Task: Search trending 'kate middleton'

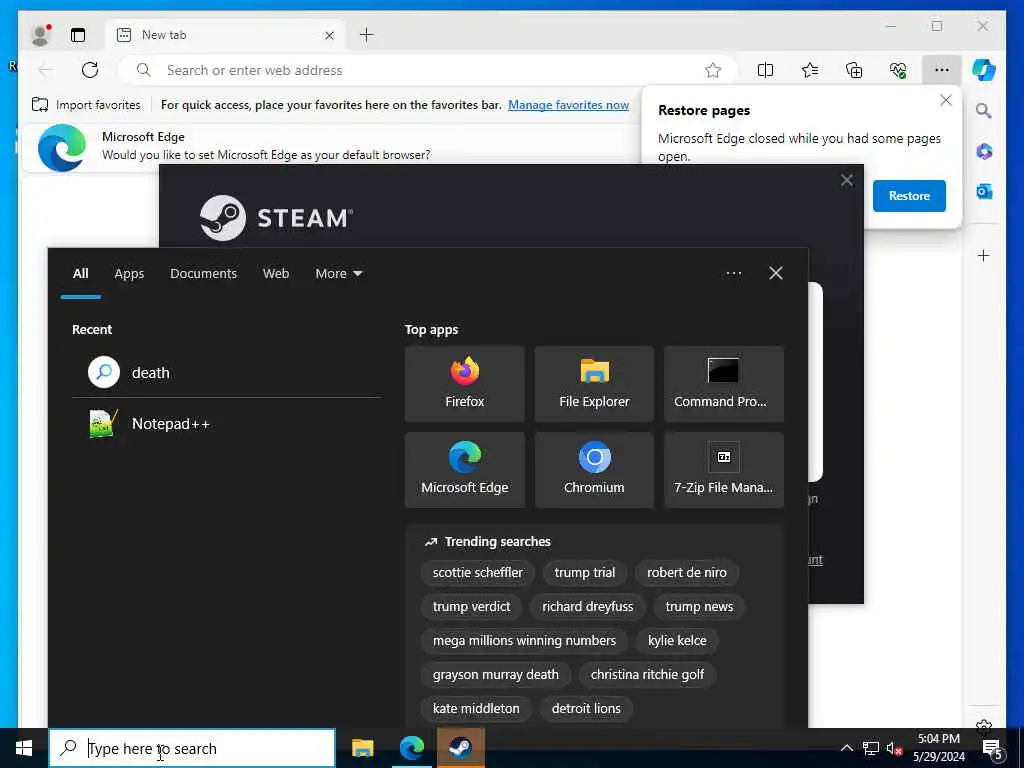Action: 475,709
